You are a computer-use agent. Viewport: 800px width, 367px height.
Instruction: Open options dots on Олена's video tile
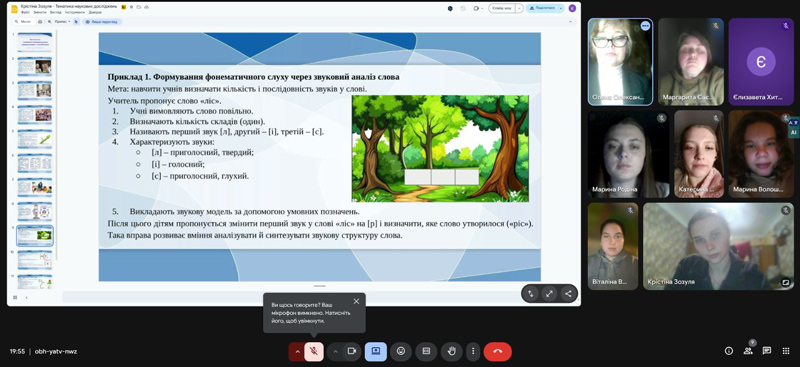(x=645, y=26)
